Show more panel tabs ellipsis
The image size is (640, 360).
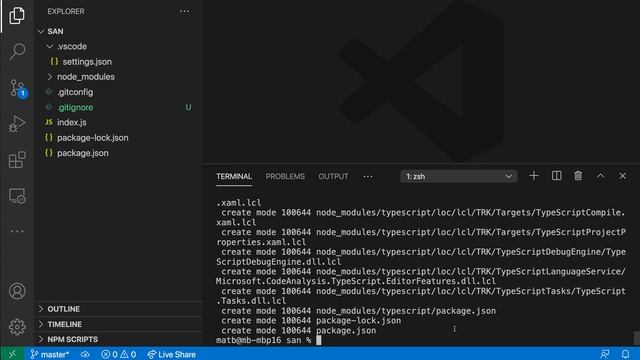[368, 176]
